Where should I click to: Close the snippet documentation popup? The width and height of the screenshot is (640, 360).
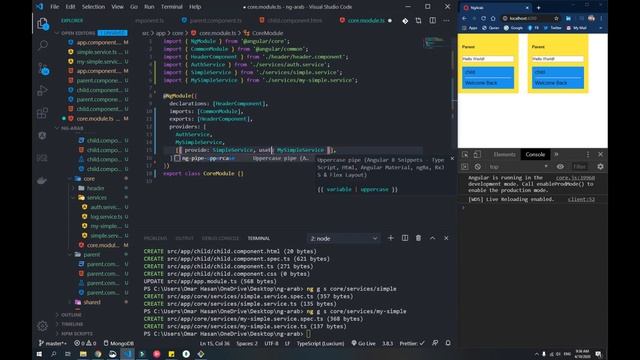click(x=452, y=158)
